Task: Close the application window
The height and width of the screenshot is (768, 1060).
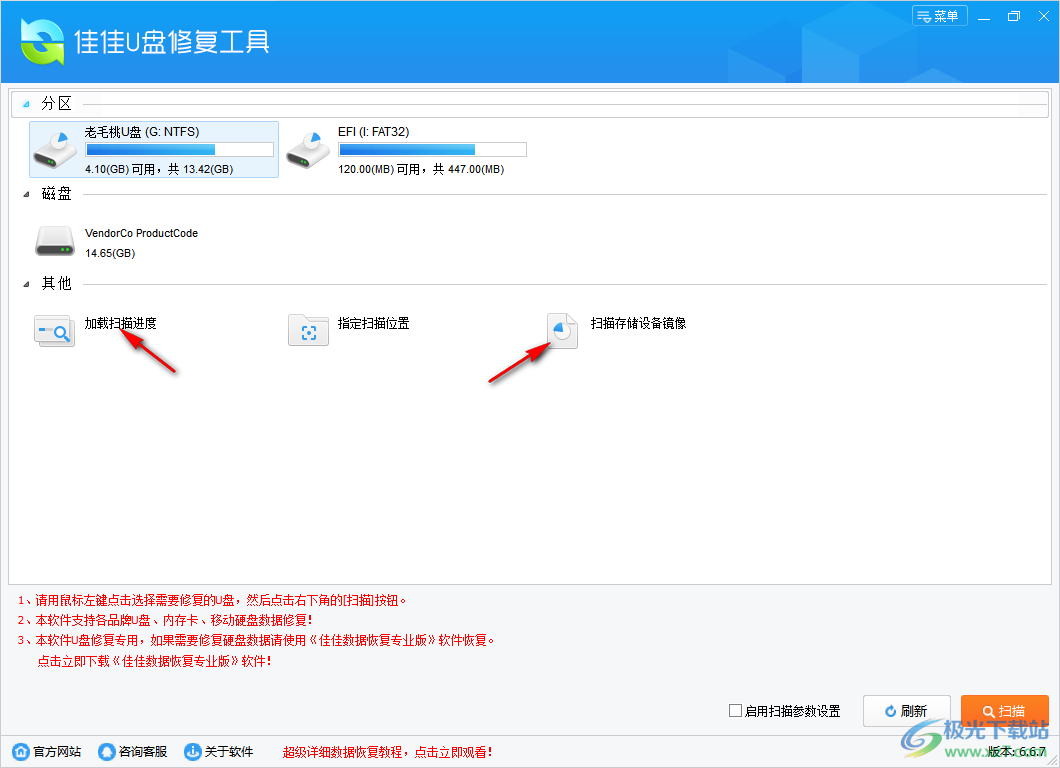Action: tap(1044, 16)
